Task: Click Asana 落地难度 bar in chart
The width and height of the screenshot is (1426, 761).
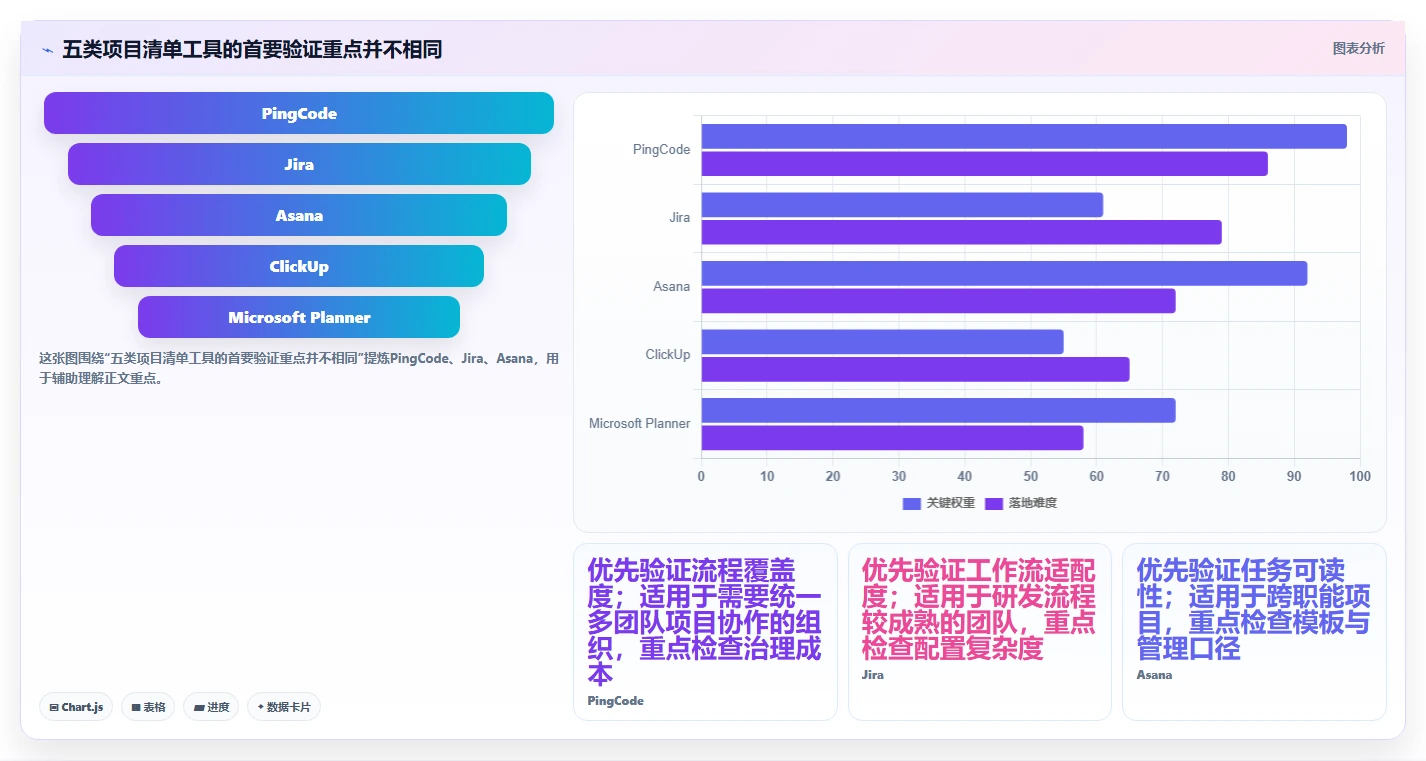Action: point(938,301)
